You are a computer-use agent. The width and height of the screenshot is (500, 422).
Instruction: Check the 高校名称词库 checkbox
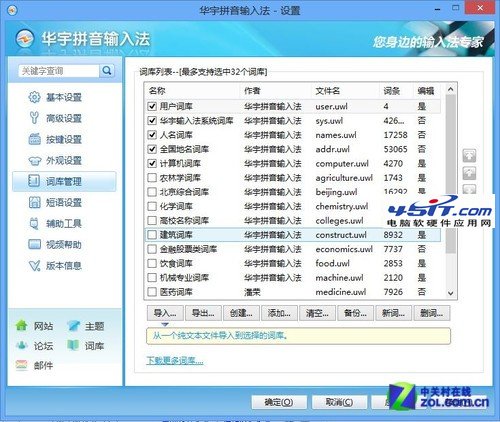(152, 221)
